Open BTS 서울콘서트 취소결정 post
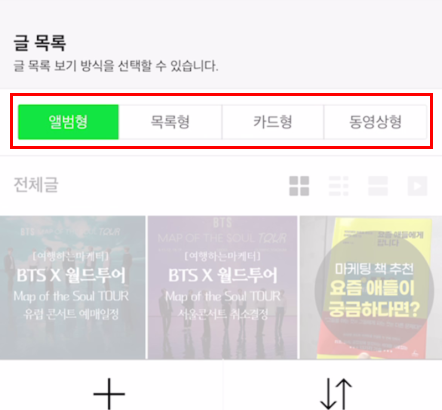Image resolution: width=442 pixels, height=410 pixels. click(222, 288)
